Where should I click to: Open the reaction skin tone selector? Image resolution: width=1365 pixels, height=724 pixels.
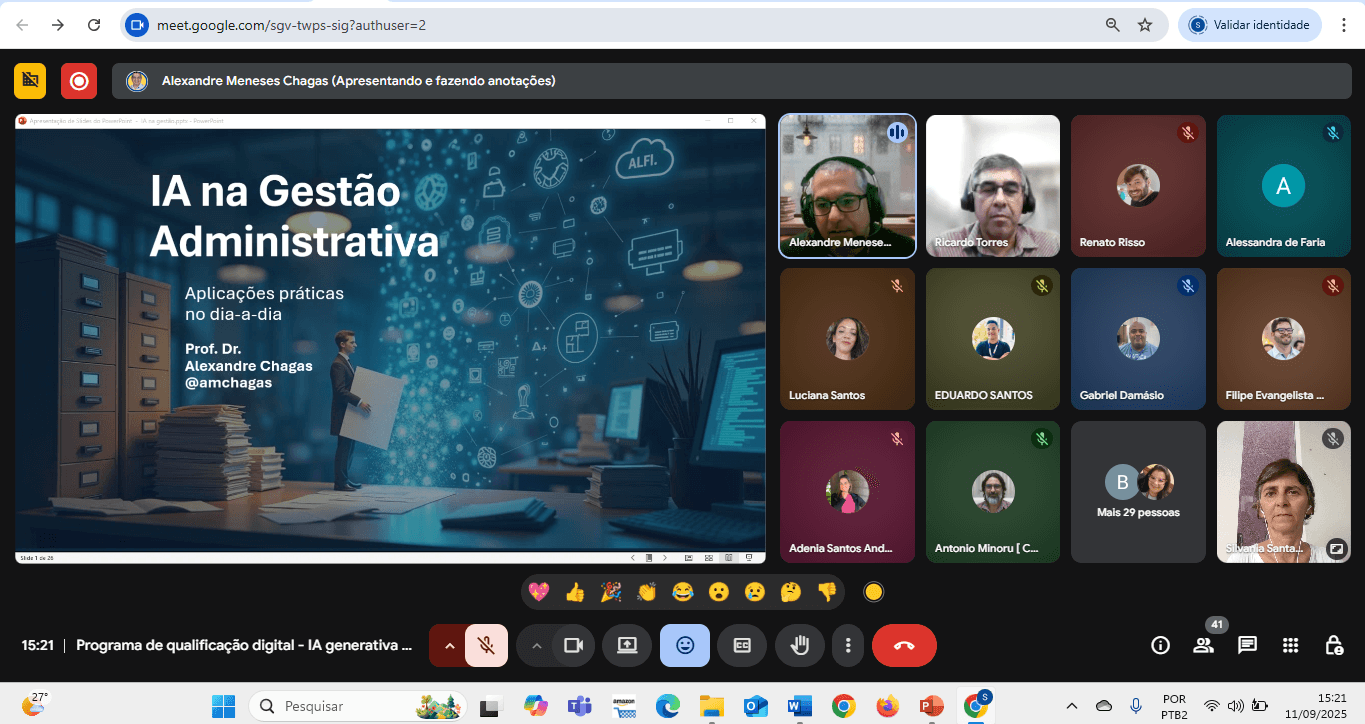873,591
